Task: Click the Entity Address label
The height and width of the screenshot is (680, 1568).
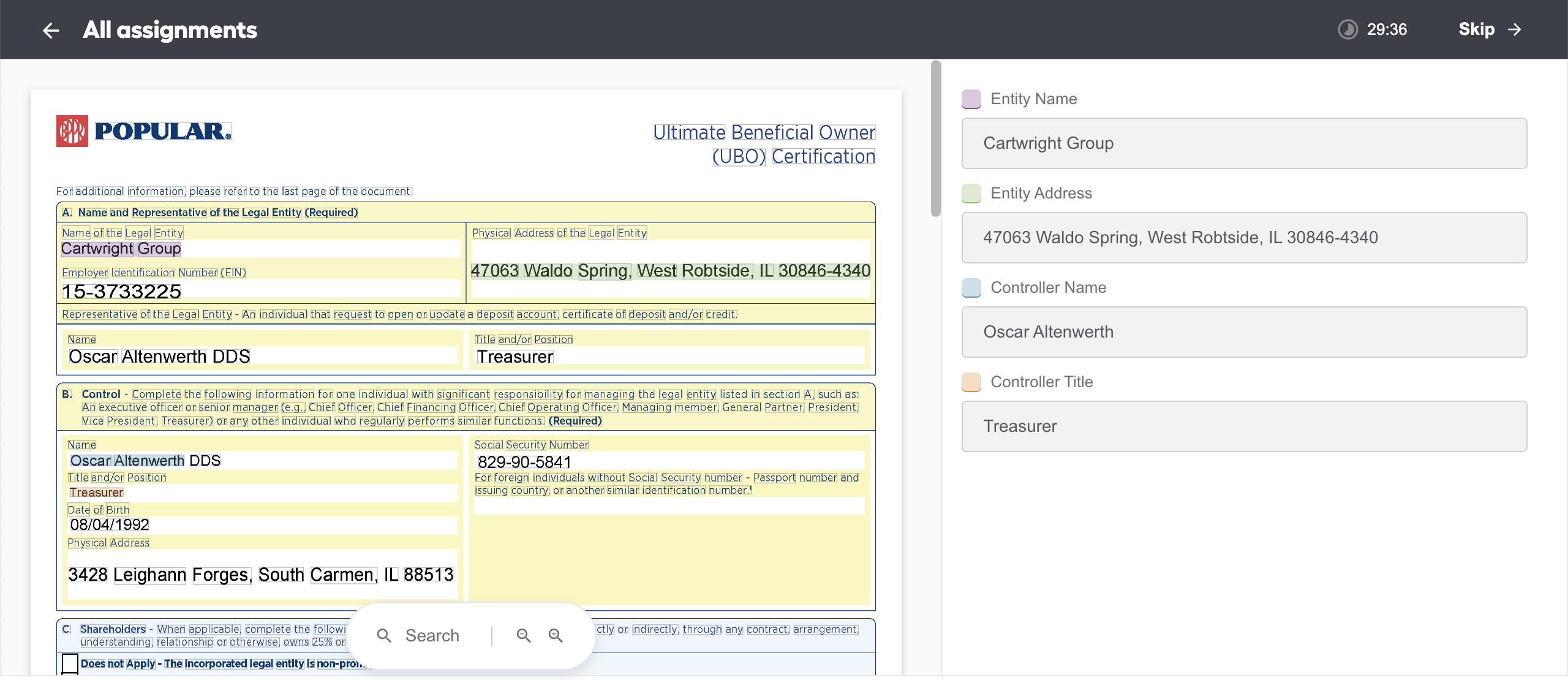Action: coord(1041,193)
